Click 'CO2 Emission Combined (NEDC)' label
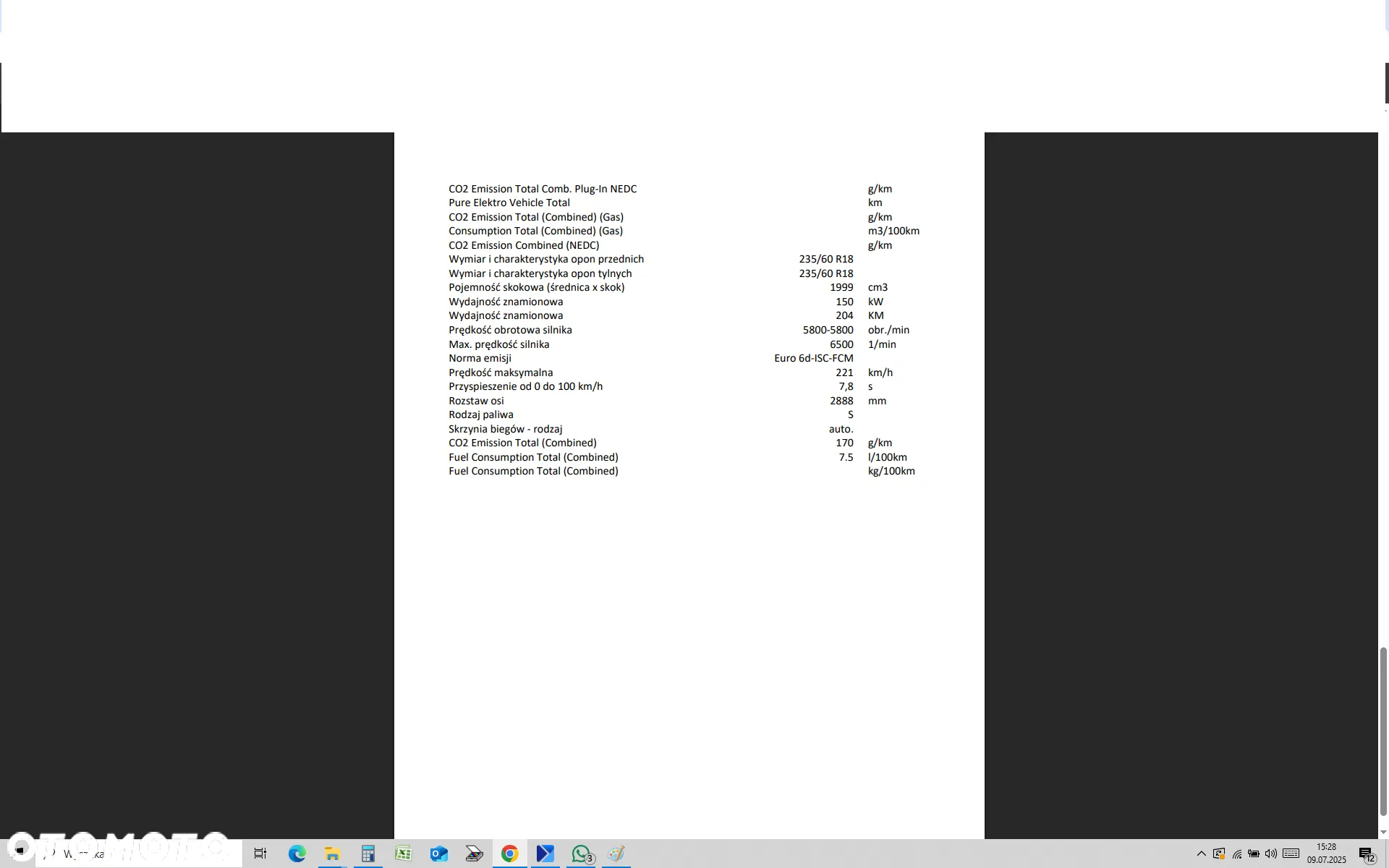 tap(524, 245)
